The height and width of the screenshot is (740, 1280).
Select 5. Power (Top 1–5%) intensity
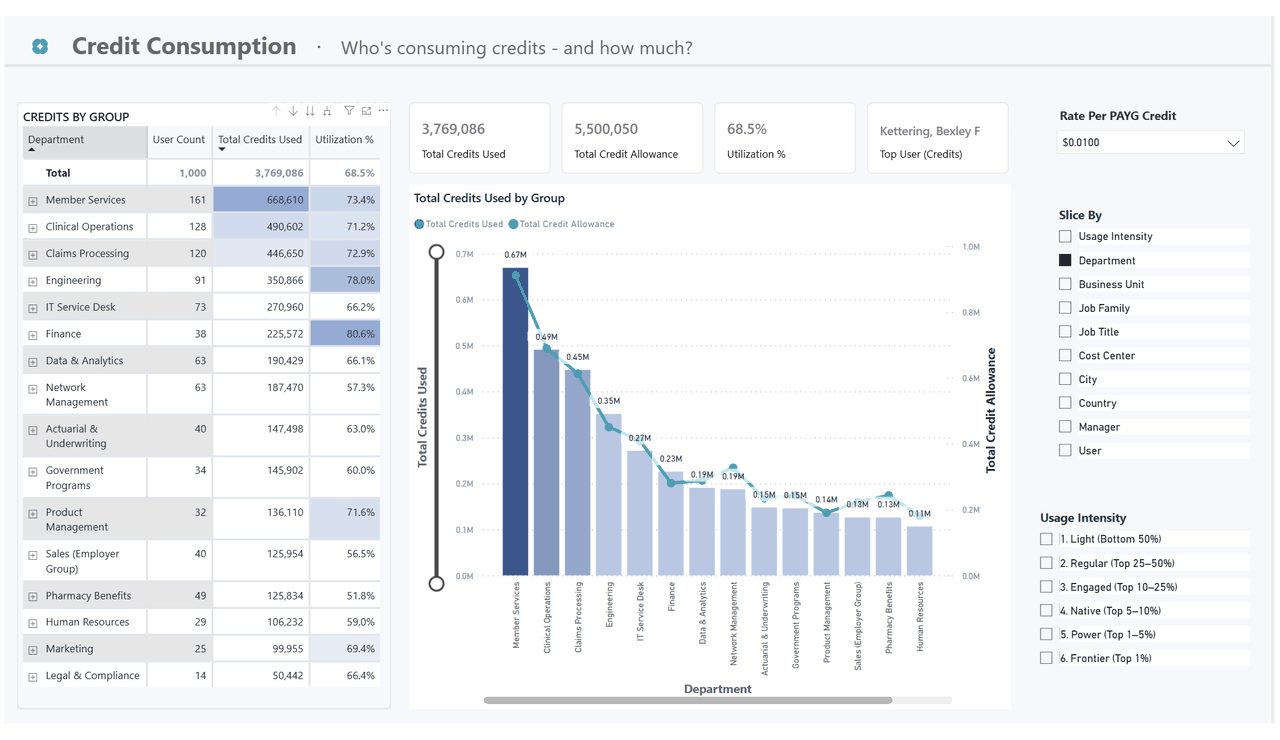point(1046,634)
